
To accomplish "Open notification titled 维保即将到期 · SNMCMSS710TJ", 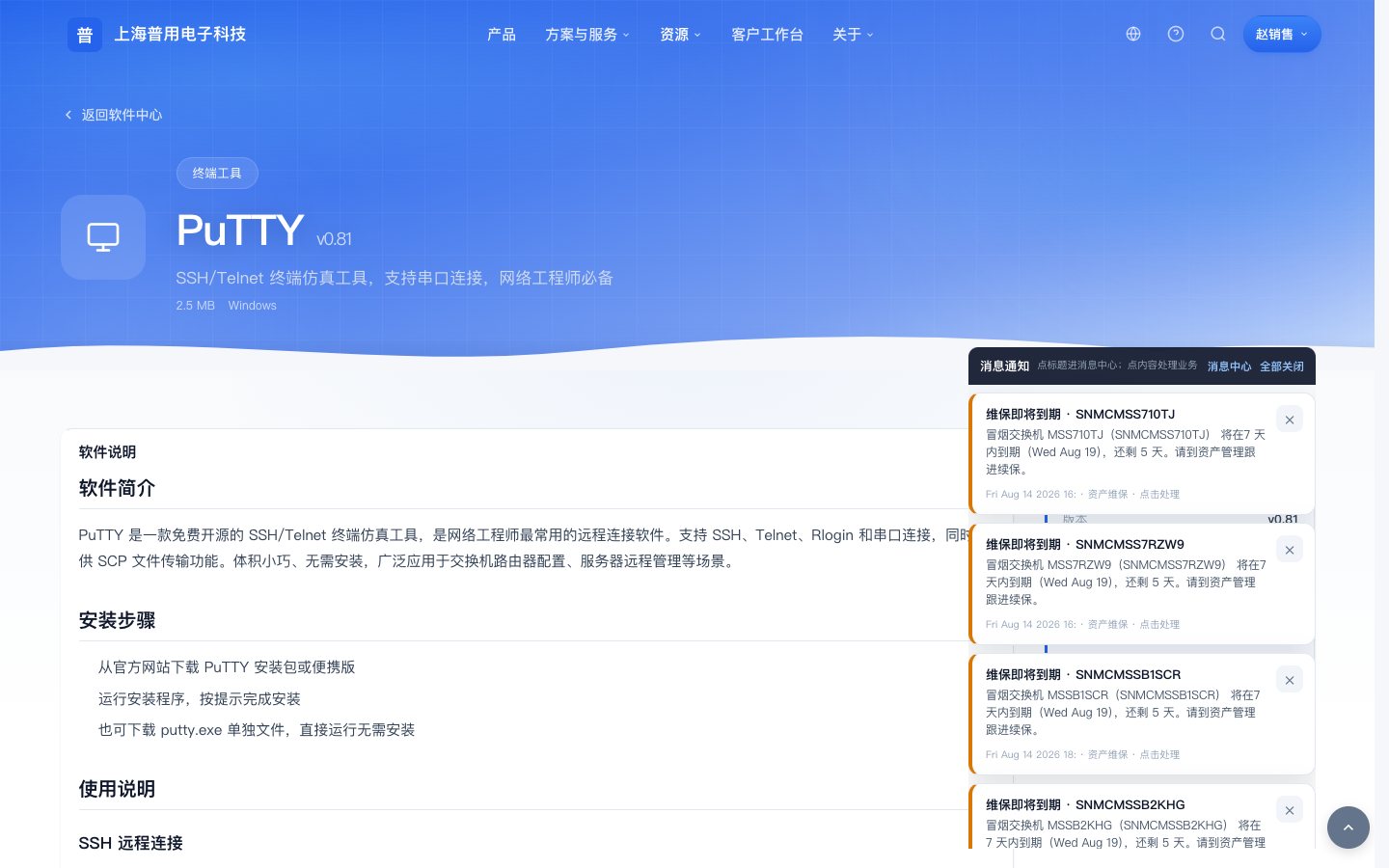I will pos(1080,414).
